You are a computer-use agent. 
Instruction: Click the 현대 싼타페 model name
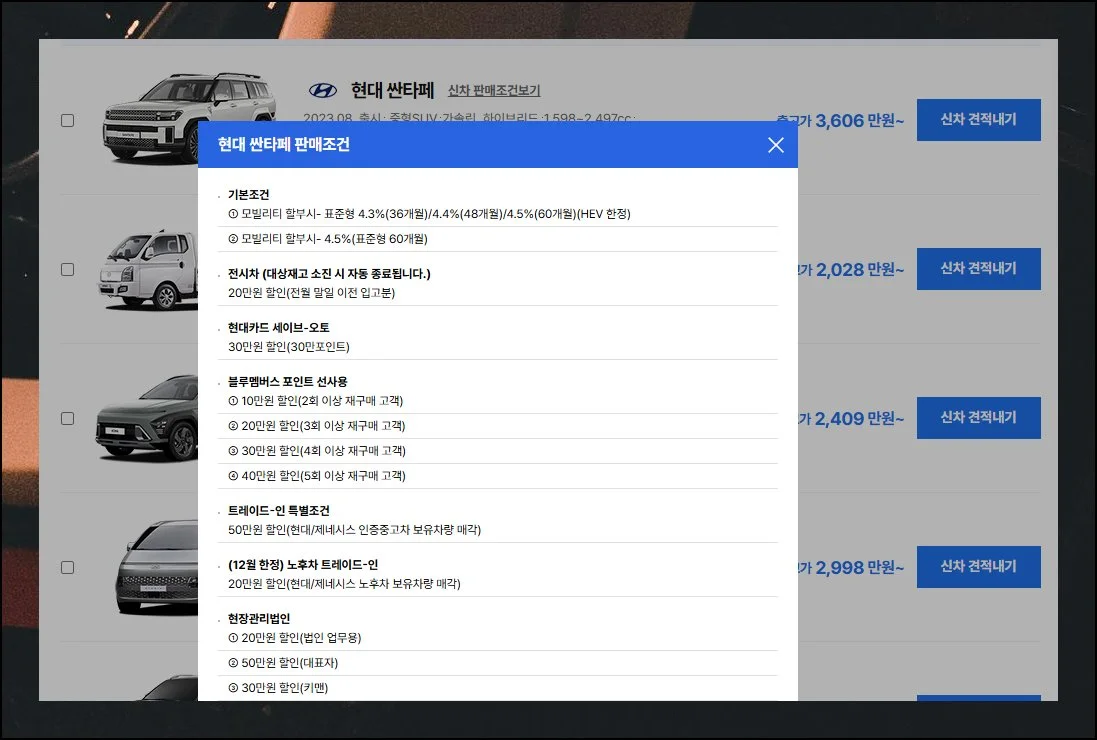(x=392, y=91)
